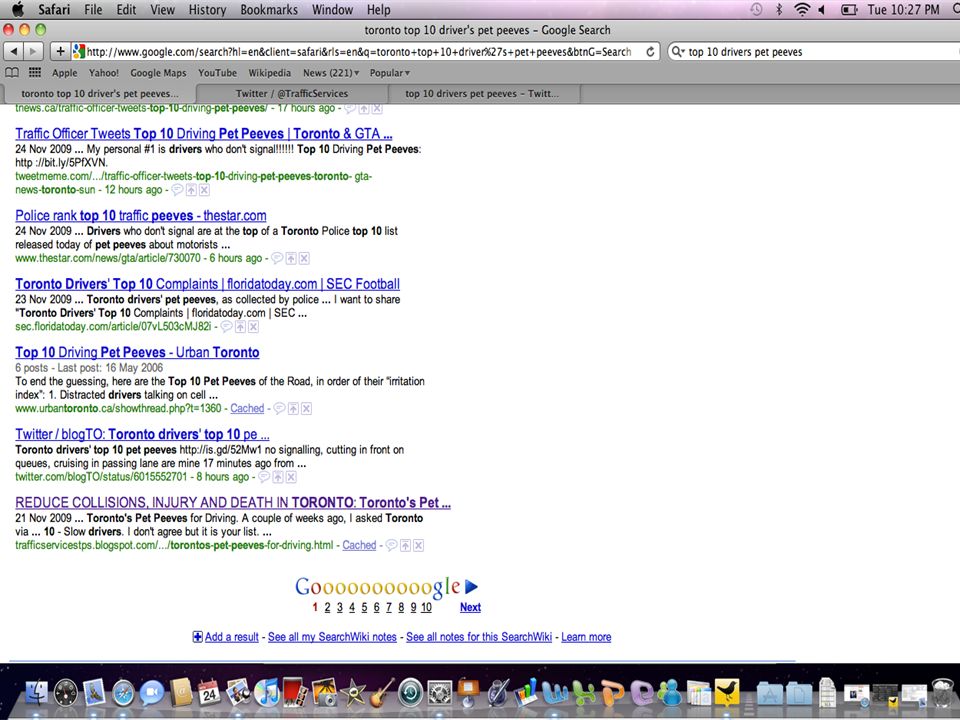960x720 pixels.
Task: Open Safari compass icon in Dock
Action: click(x=123, y=693)
